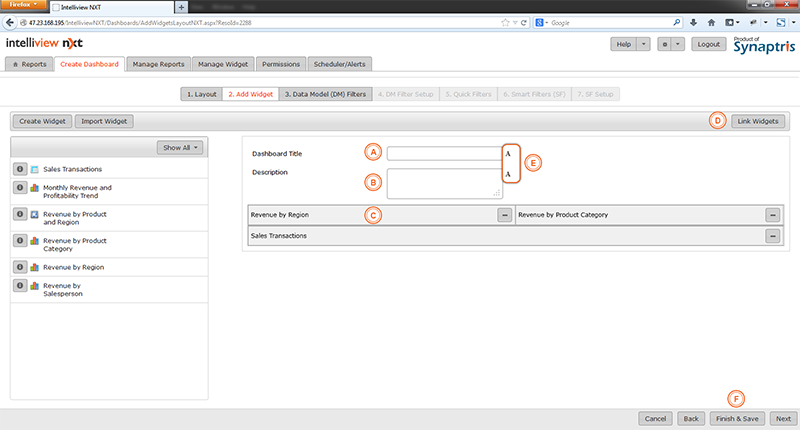The width and height of the screenshot is (800, 430).
Task: Expand the Help dropdown arrow
Action: 643,44
